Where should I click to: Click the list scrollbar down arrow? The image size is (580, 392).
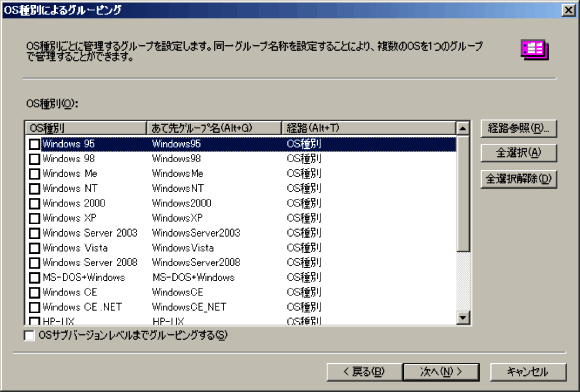pyautogui.click(x=463, y=317)
